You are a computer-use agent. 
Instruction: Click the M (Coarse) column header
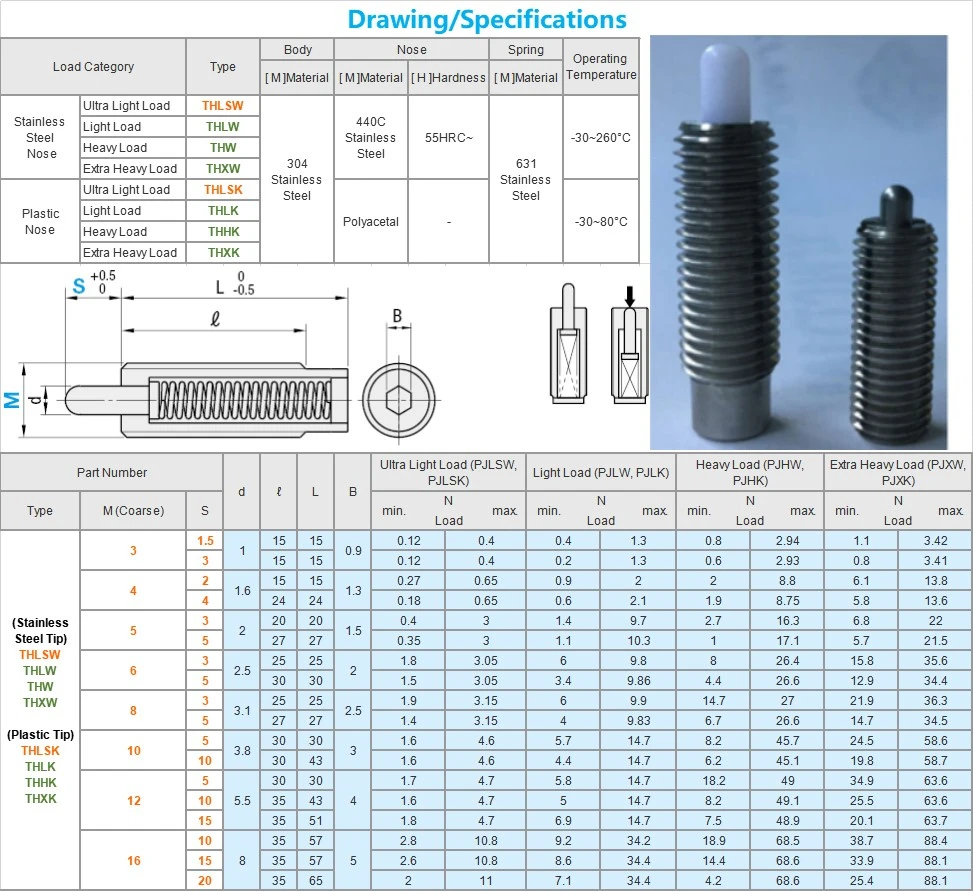133,511
